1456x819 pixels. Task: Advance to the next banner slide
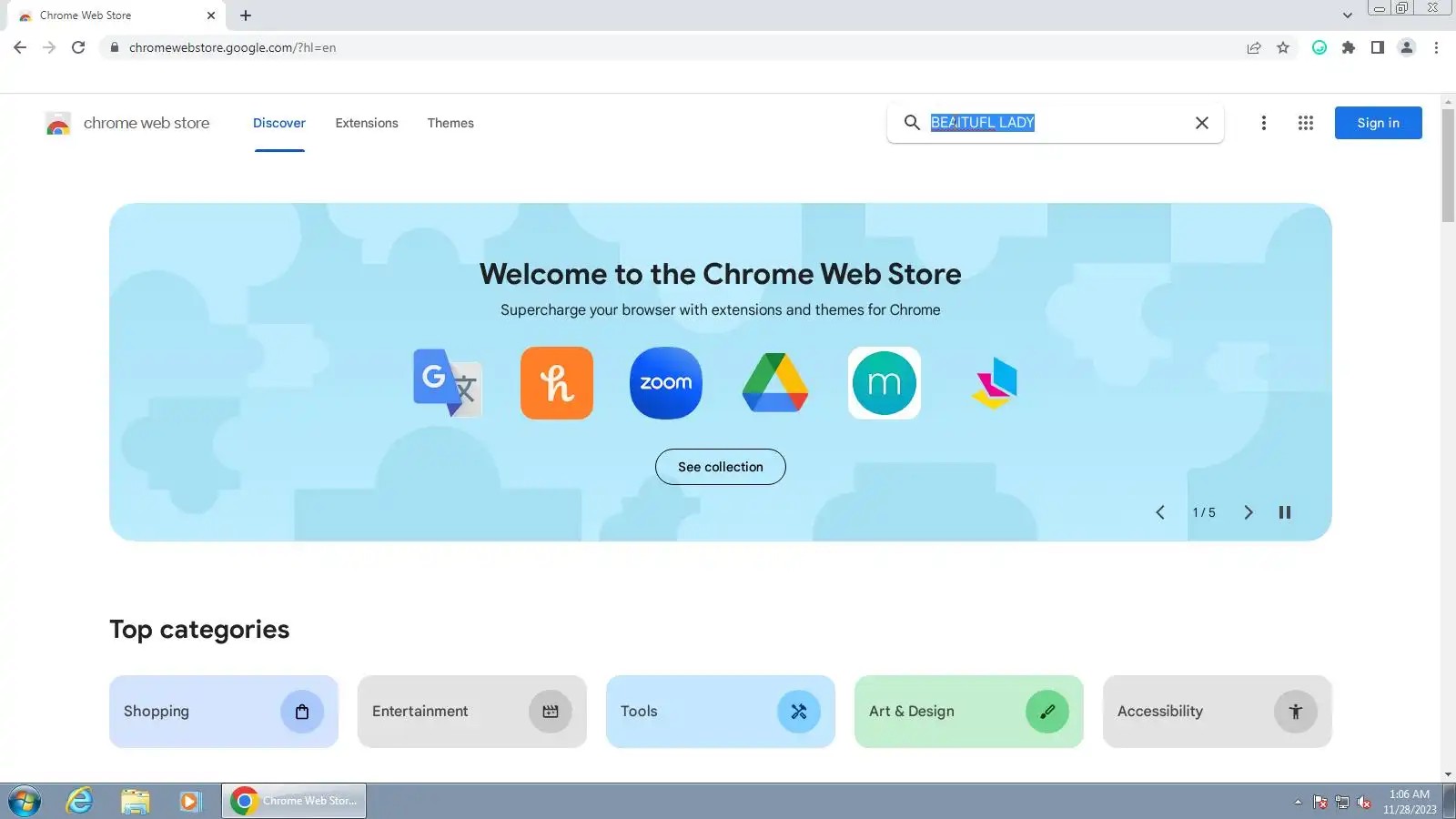[x=1249, y=512]
